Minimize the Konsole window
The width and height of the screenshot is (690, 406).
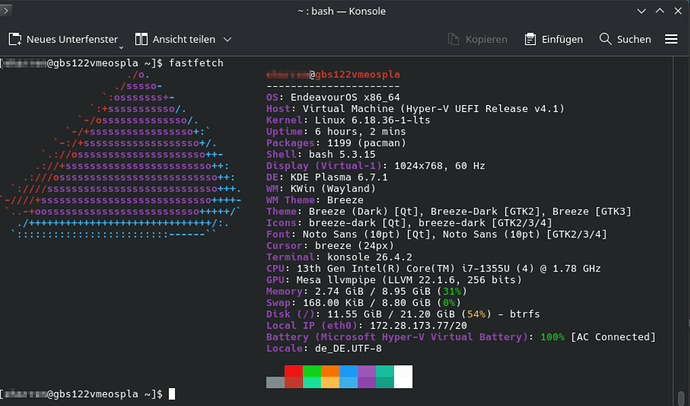[642, 11]
